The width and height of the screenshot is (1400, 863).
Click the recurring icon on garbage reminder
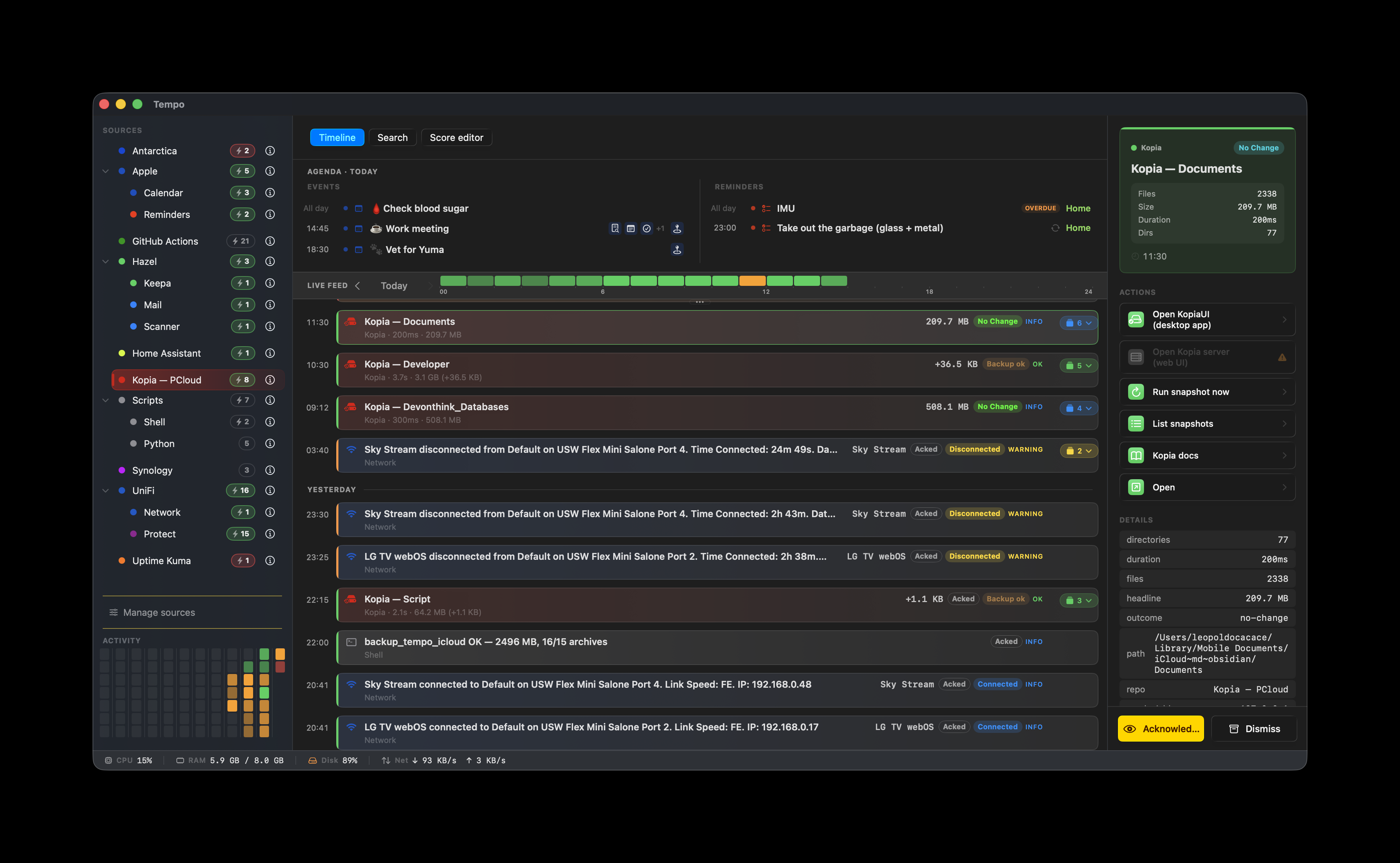[1055, 228]
